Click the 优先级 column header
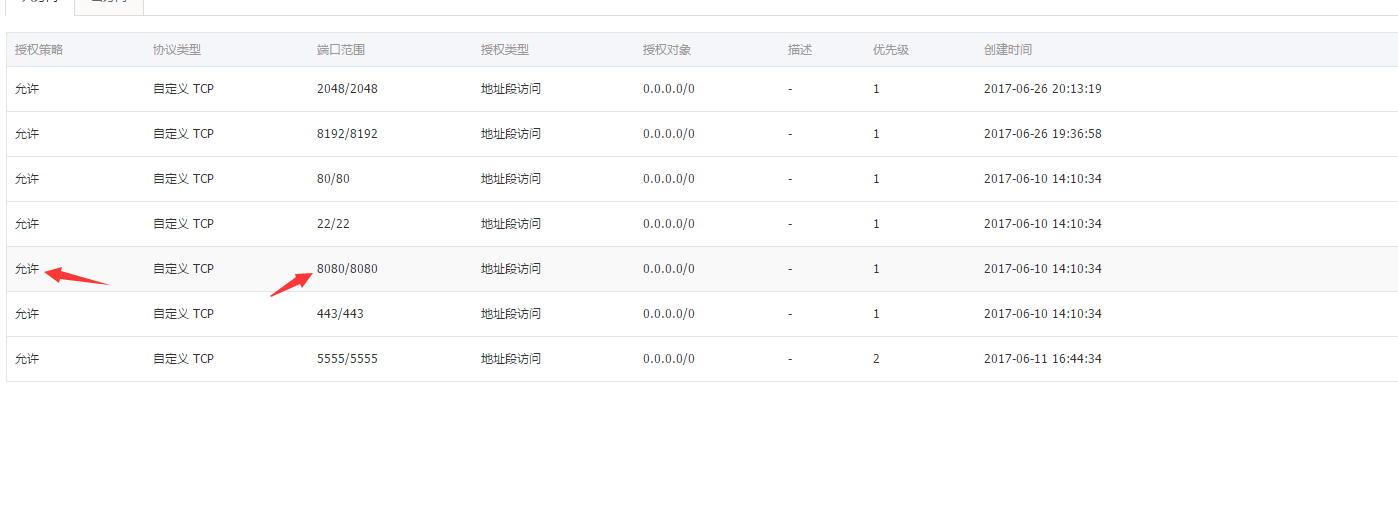Viewport: 1398px width, 513px height. click(891, 49)
